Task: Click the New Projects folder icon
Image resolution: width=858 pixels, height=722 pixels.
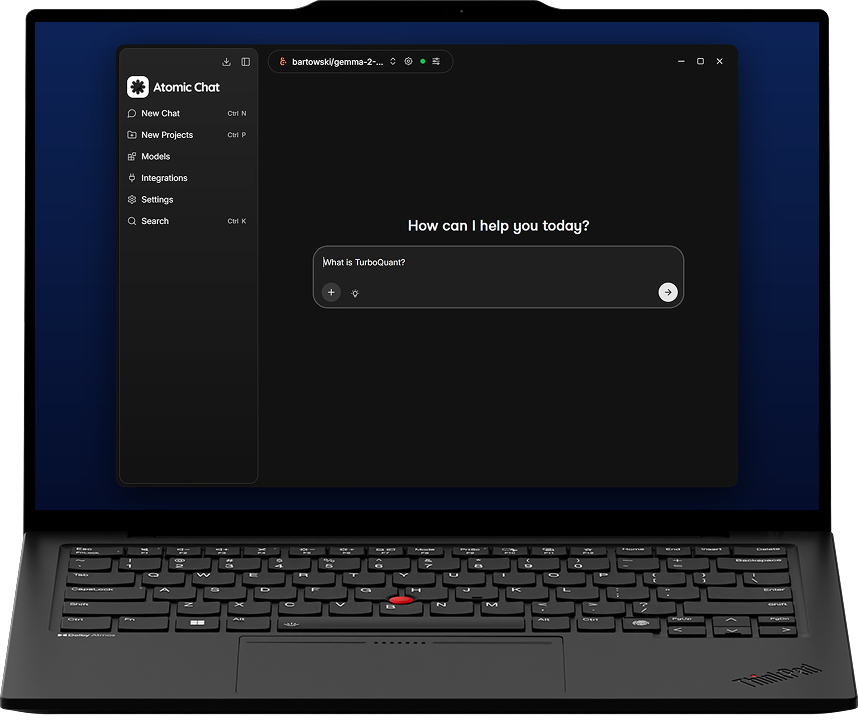Action: [x=132, y=135]
